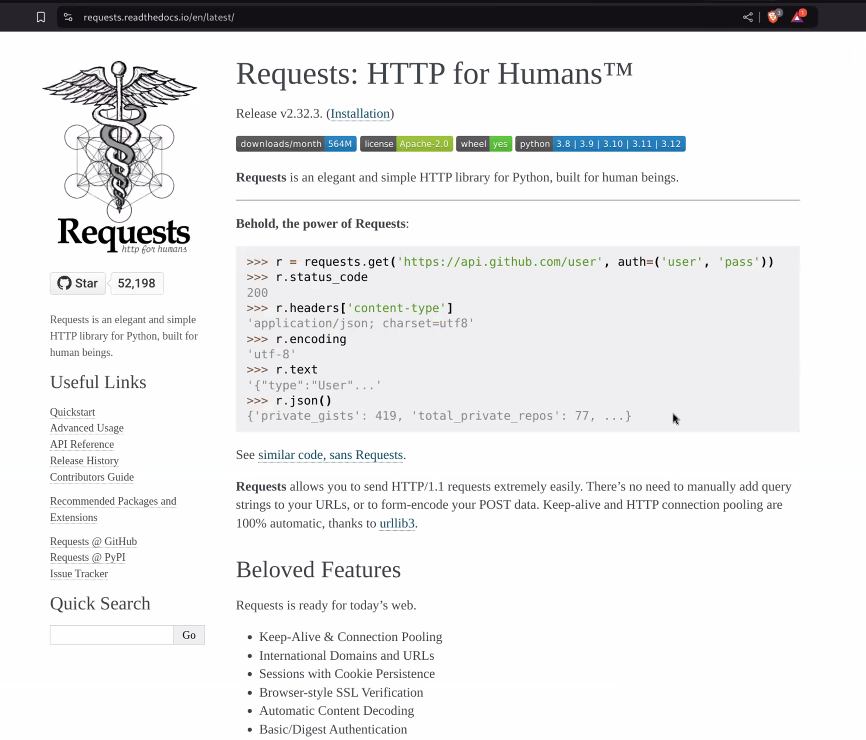866x740 pixels.
Task: Click 'Behold, the power of Requests' text
Action: (321, 224)
